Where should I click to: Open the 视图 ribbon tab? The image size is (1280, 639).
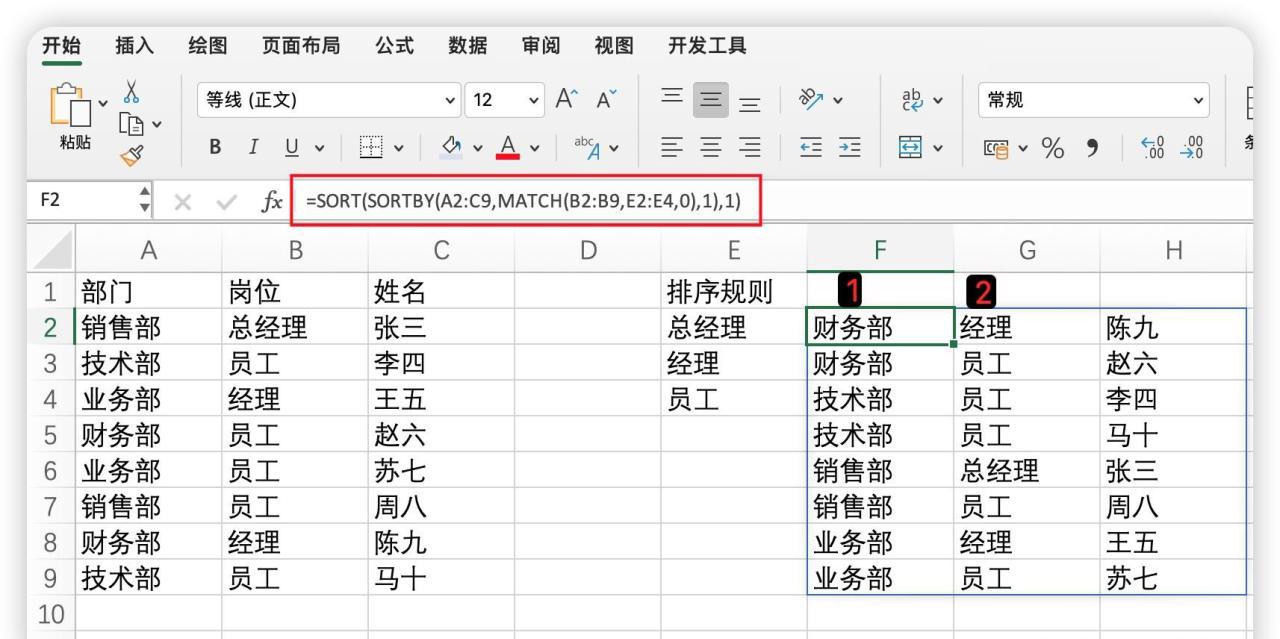[x=615, y=45]
